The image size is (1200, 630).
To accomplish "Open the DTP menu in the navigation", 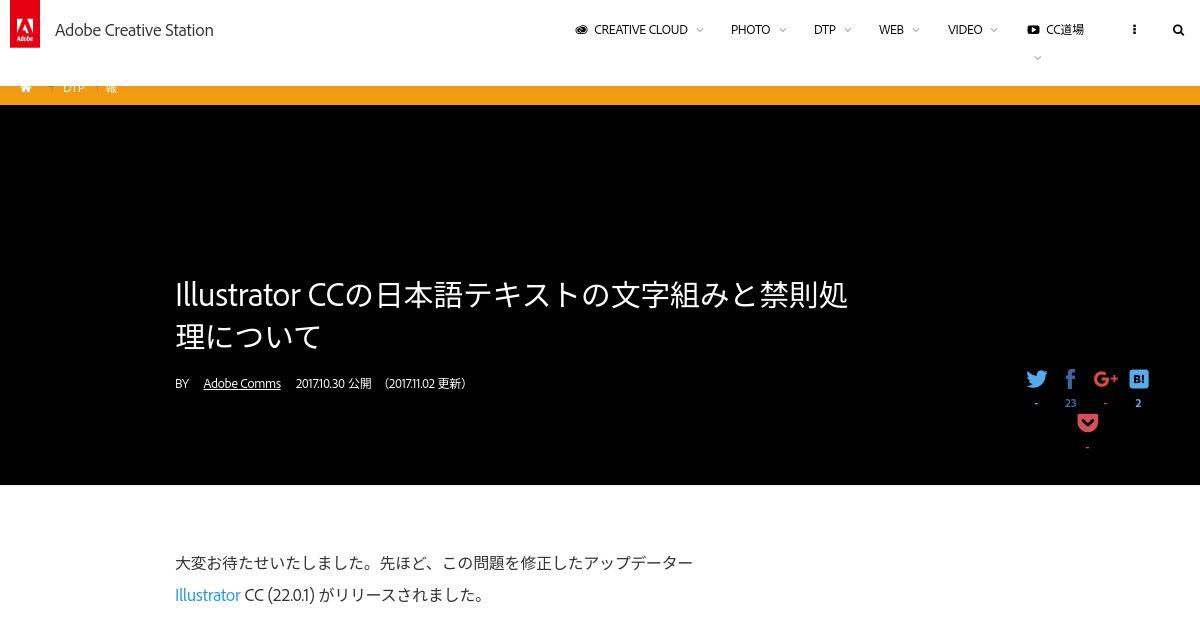I will tap(824, 30).
